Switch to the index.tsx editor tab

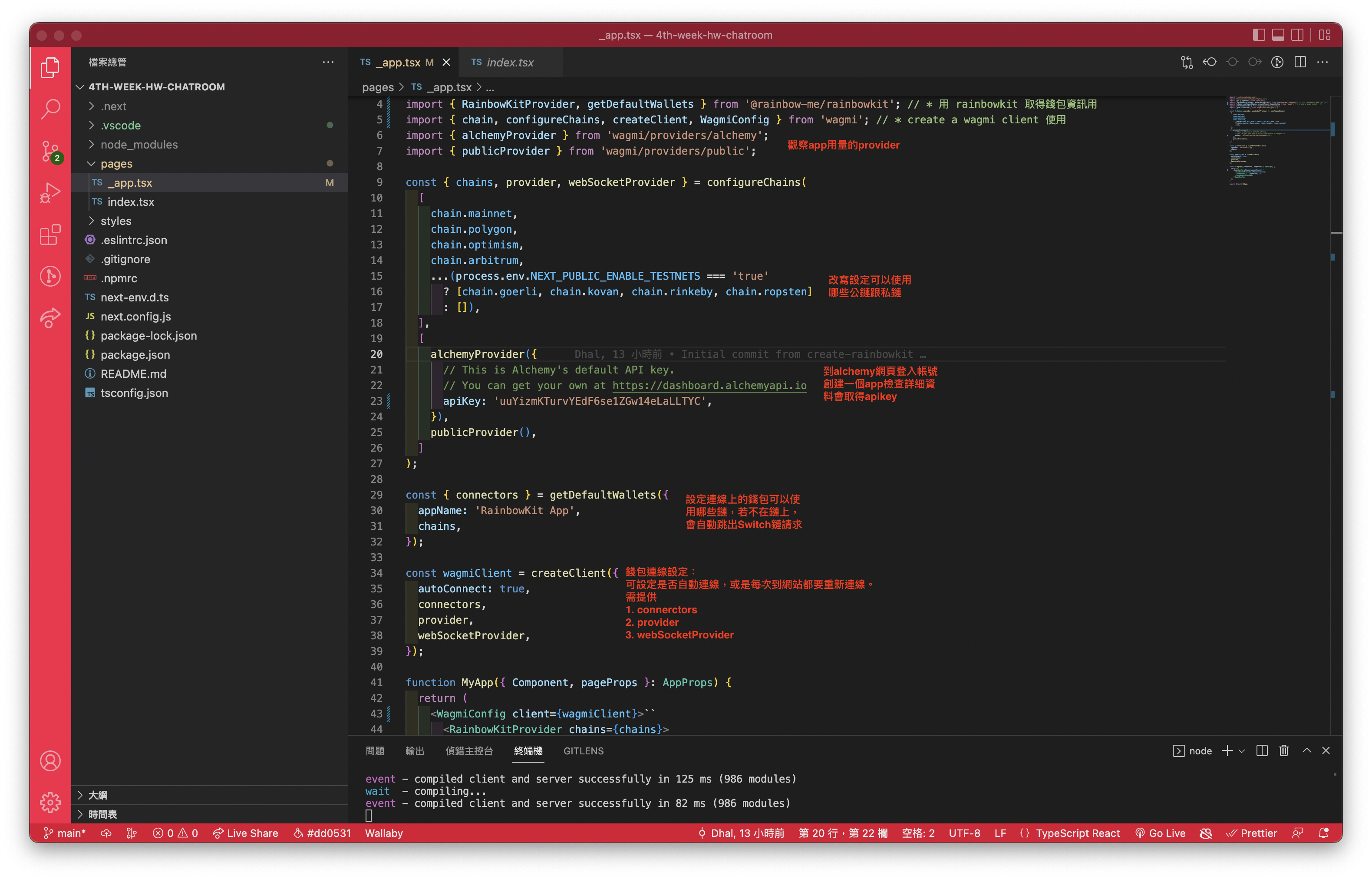point(509,62)
